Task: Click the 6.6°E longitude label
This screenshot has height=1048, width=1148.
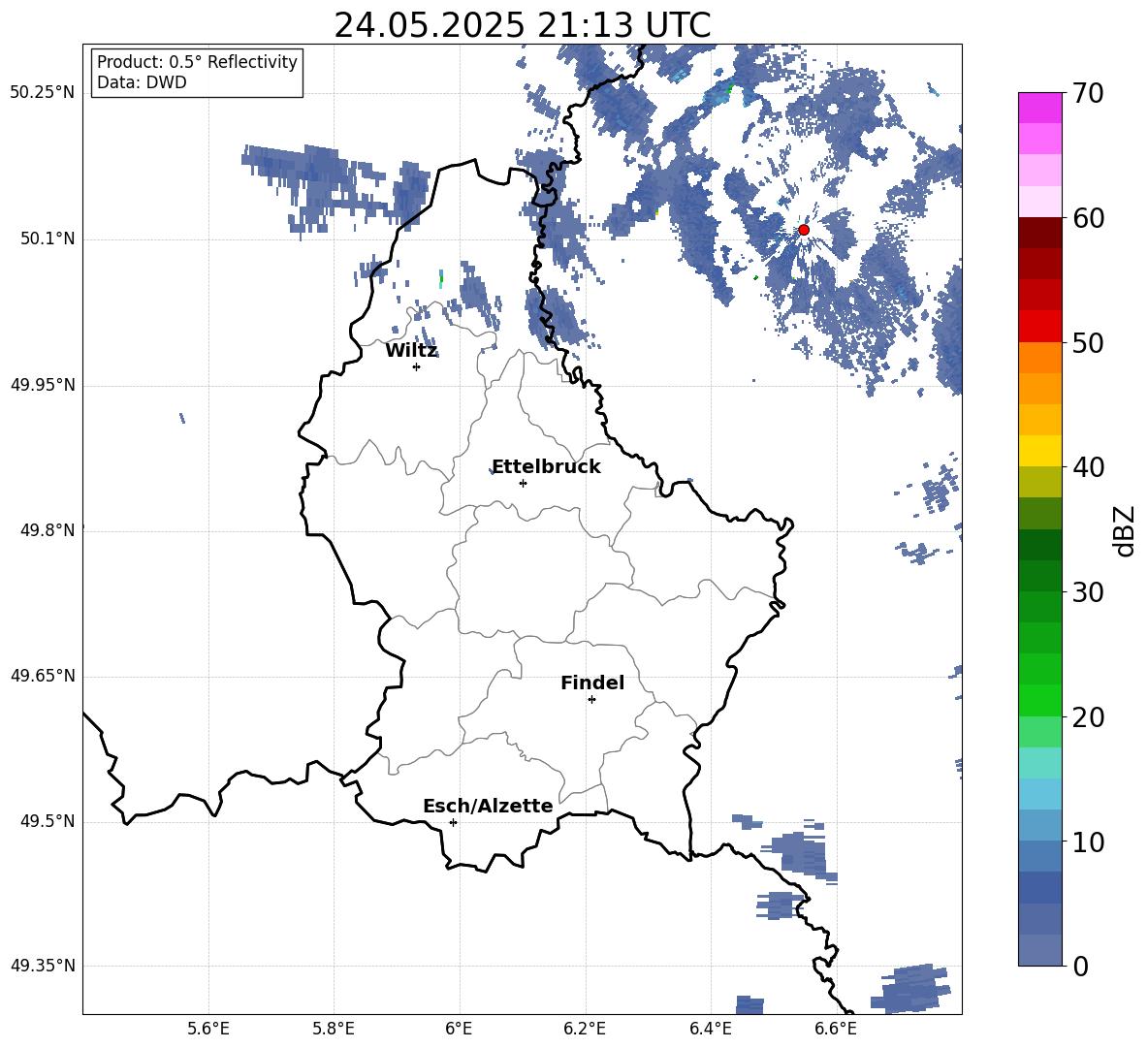Action: [x=836, y=1029]
